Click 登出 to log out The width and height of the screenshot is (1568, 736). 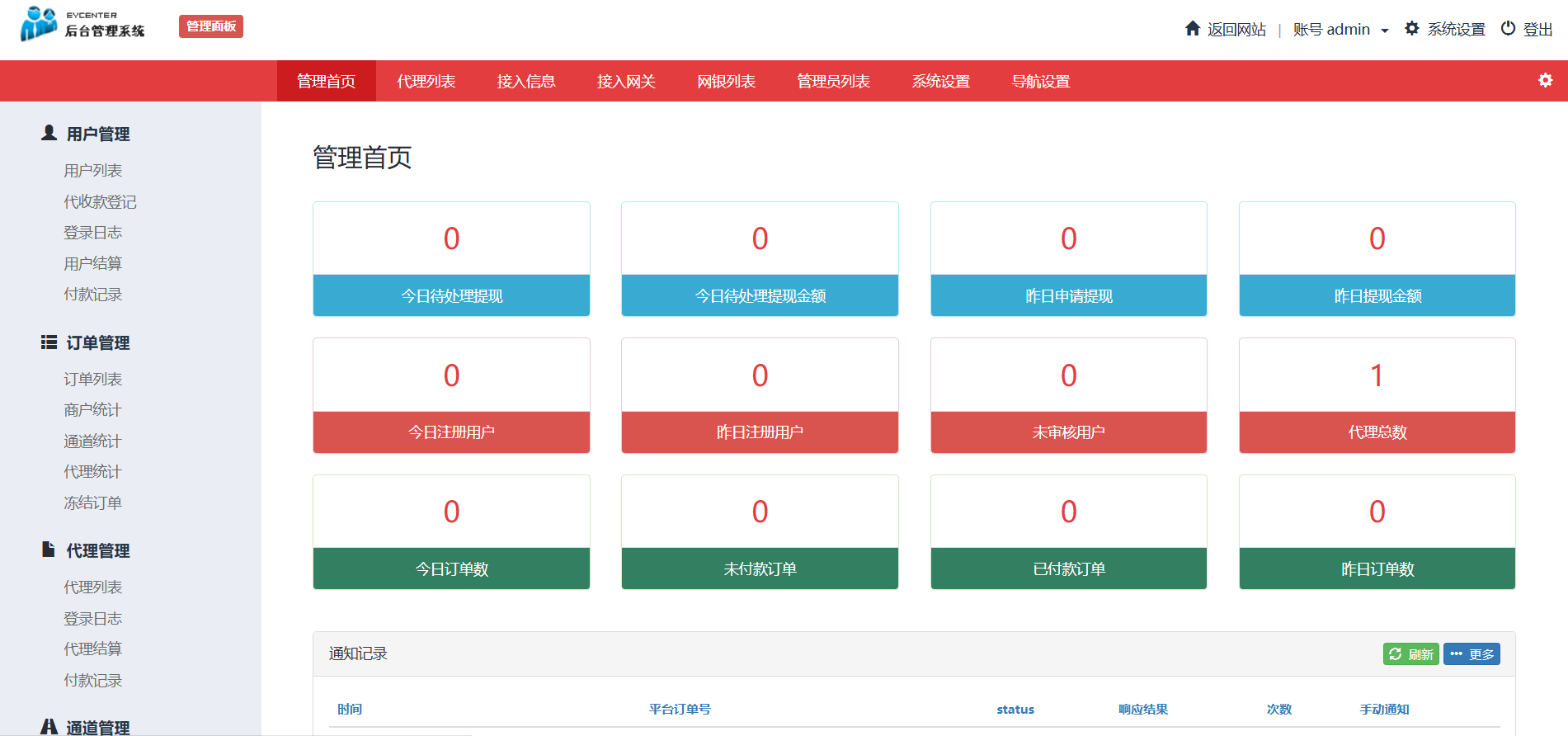1537,30
